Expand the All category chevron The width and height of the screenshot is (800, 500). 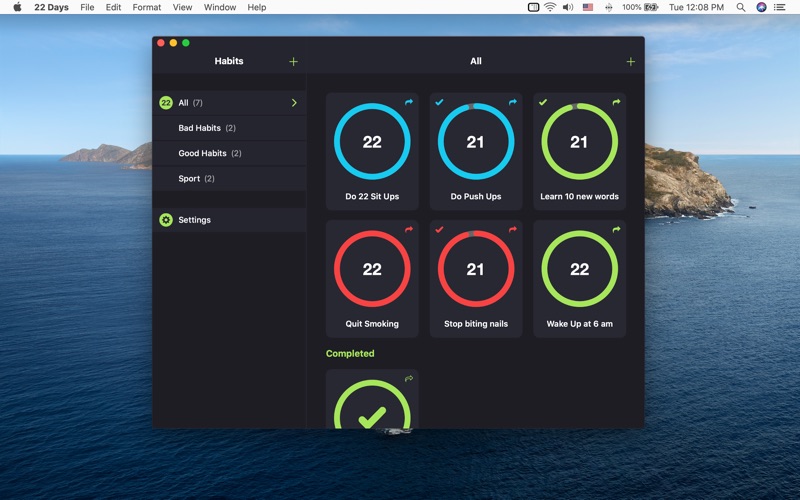pos(294,103)
